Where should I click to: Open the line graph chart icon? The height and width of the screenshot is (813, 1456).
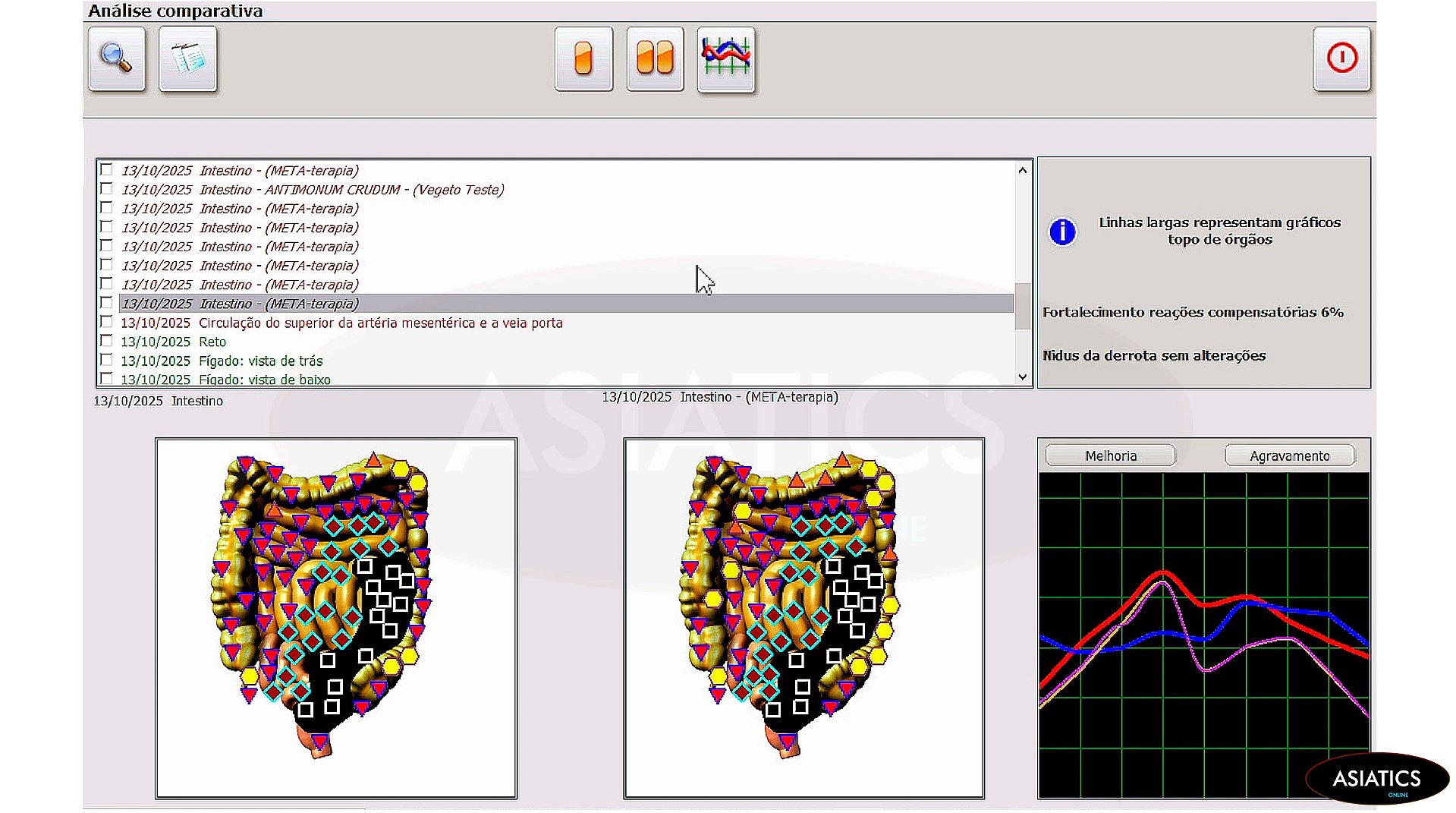pyautogui.click(x=726, y=58)
